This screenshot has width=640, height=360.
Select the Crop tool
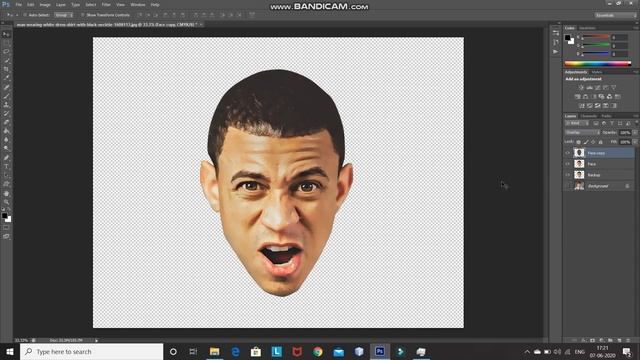click(x=6, y=69)
